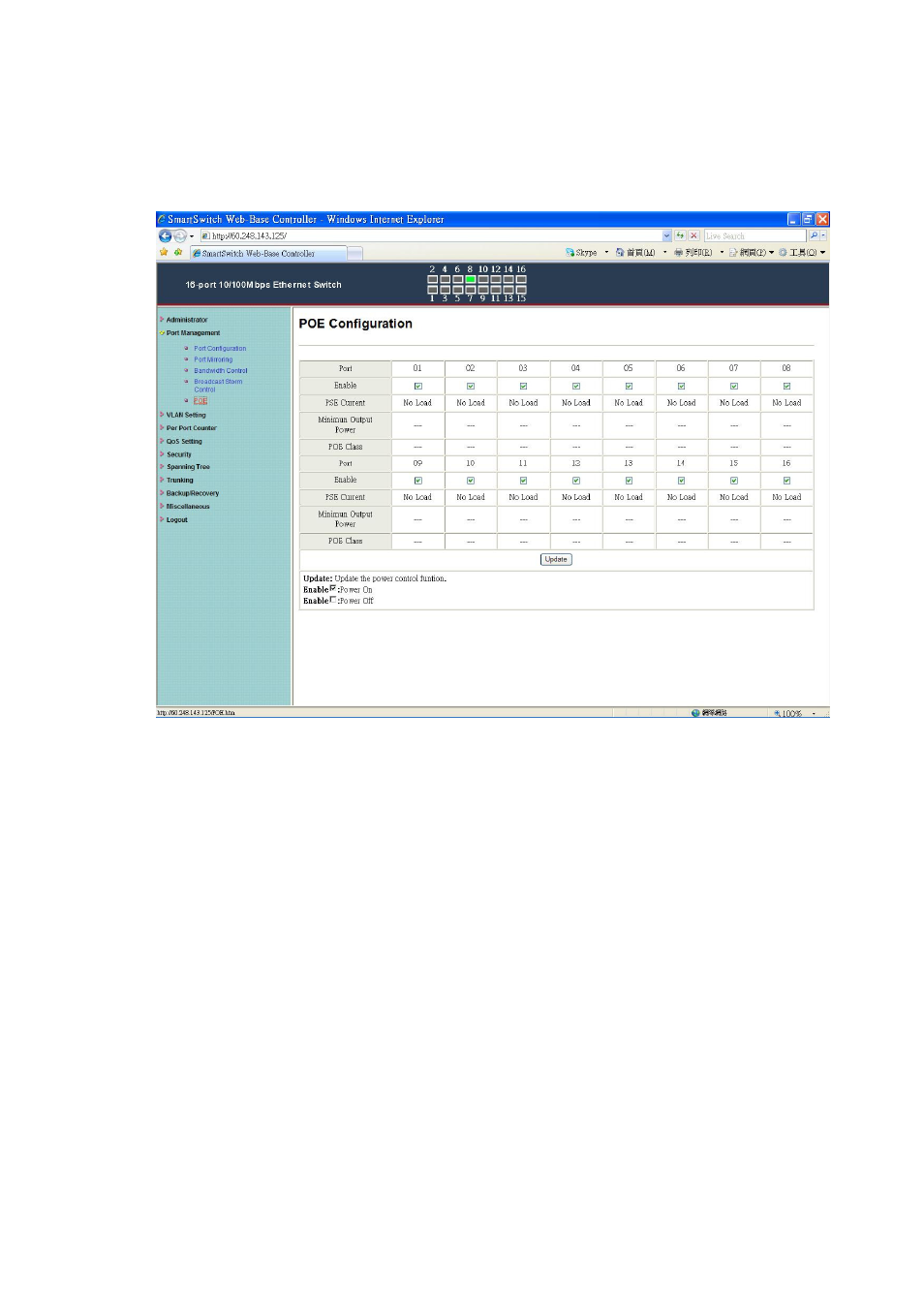Open the page menu in command bar
The height and width of the screenshot is (1309, 924).
click(x=750, y=252)
